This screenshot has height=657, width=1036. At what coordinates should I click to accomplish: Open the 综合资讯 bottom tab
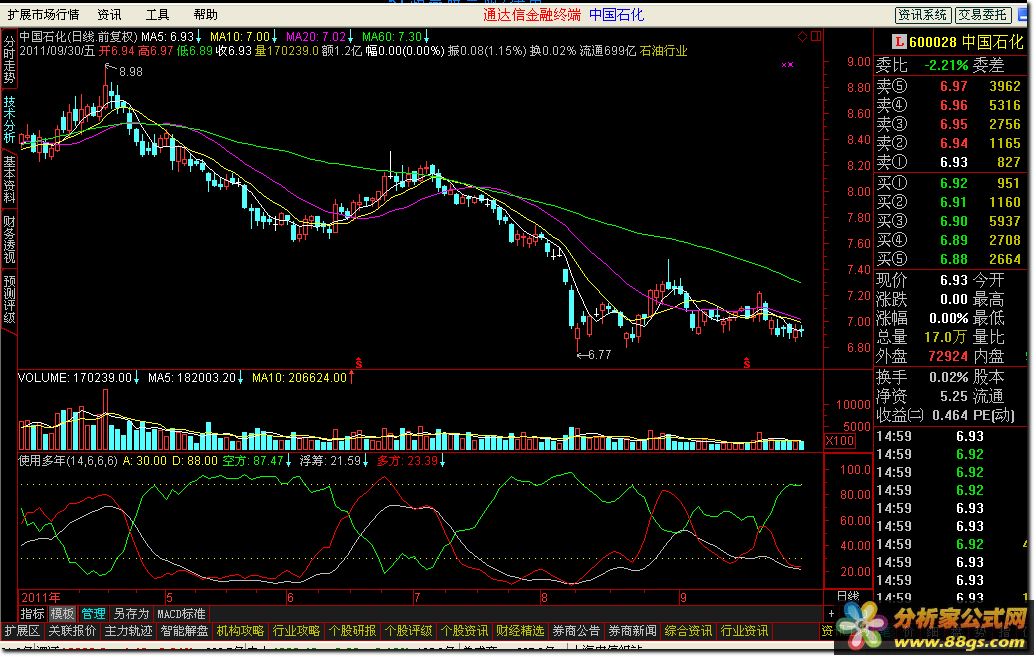[x=688, y=631]
